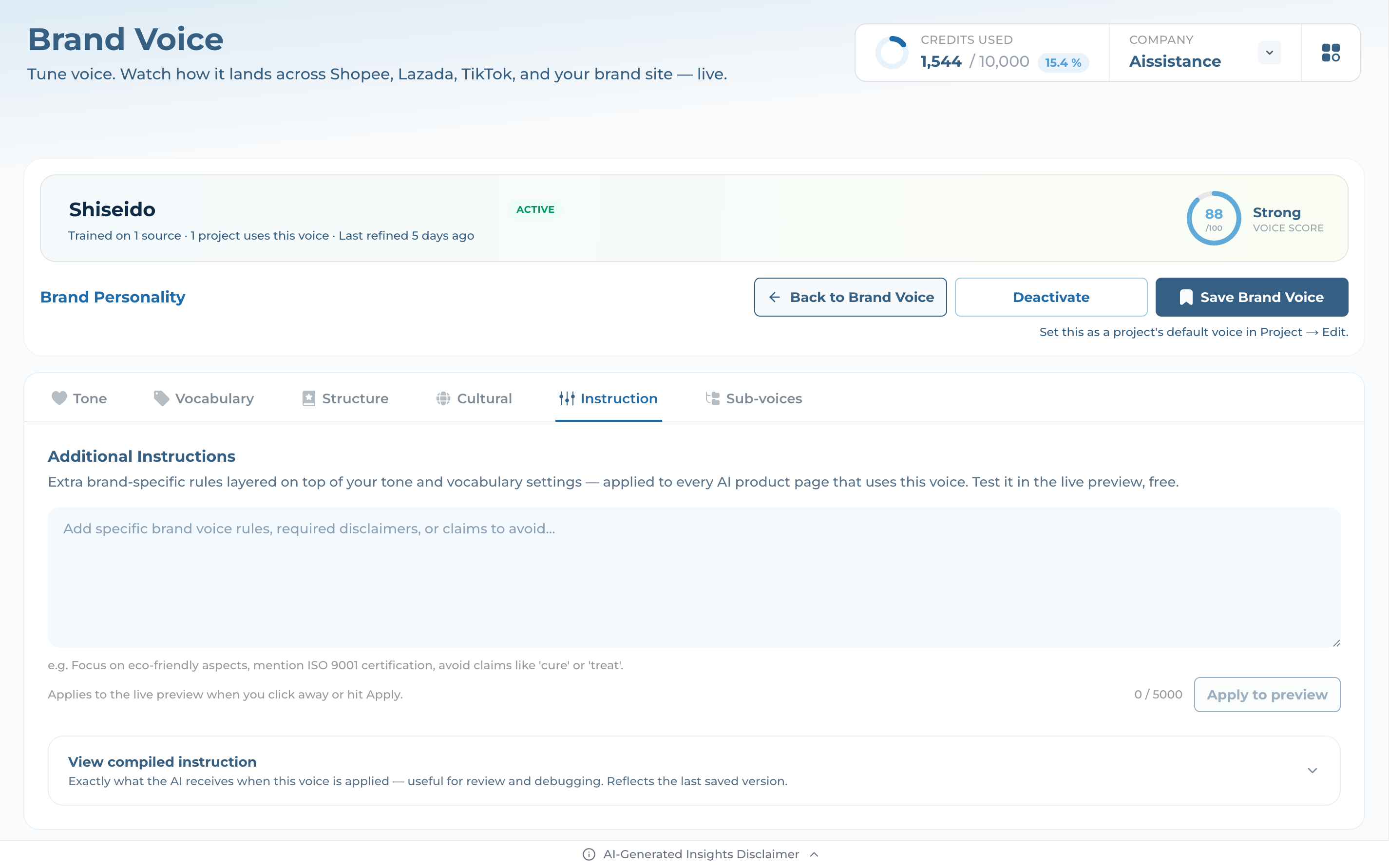Click the Structure tab's document icon
The width and height of the screenshot is (1389, 868).
point(308,398)
